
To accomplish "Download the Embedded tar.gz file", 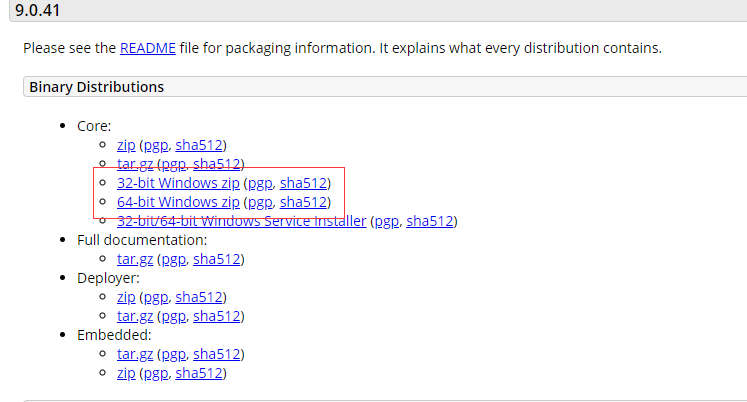I will point(135,354).
